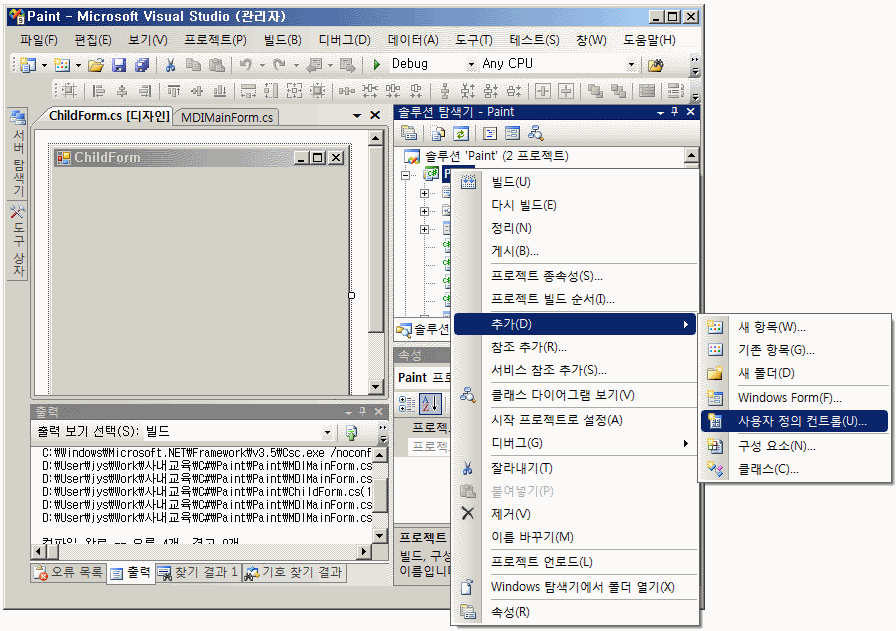Screen dimensions: 896x631
Task: Expand the first child node under the project
Action: tap(424, 193)
